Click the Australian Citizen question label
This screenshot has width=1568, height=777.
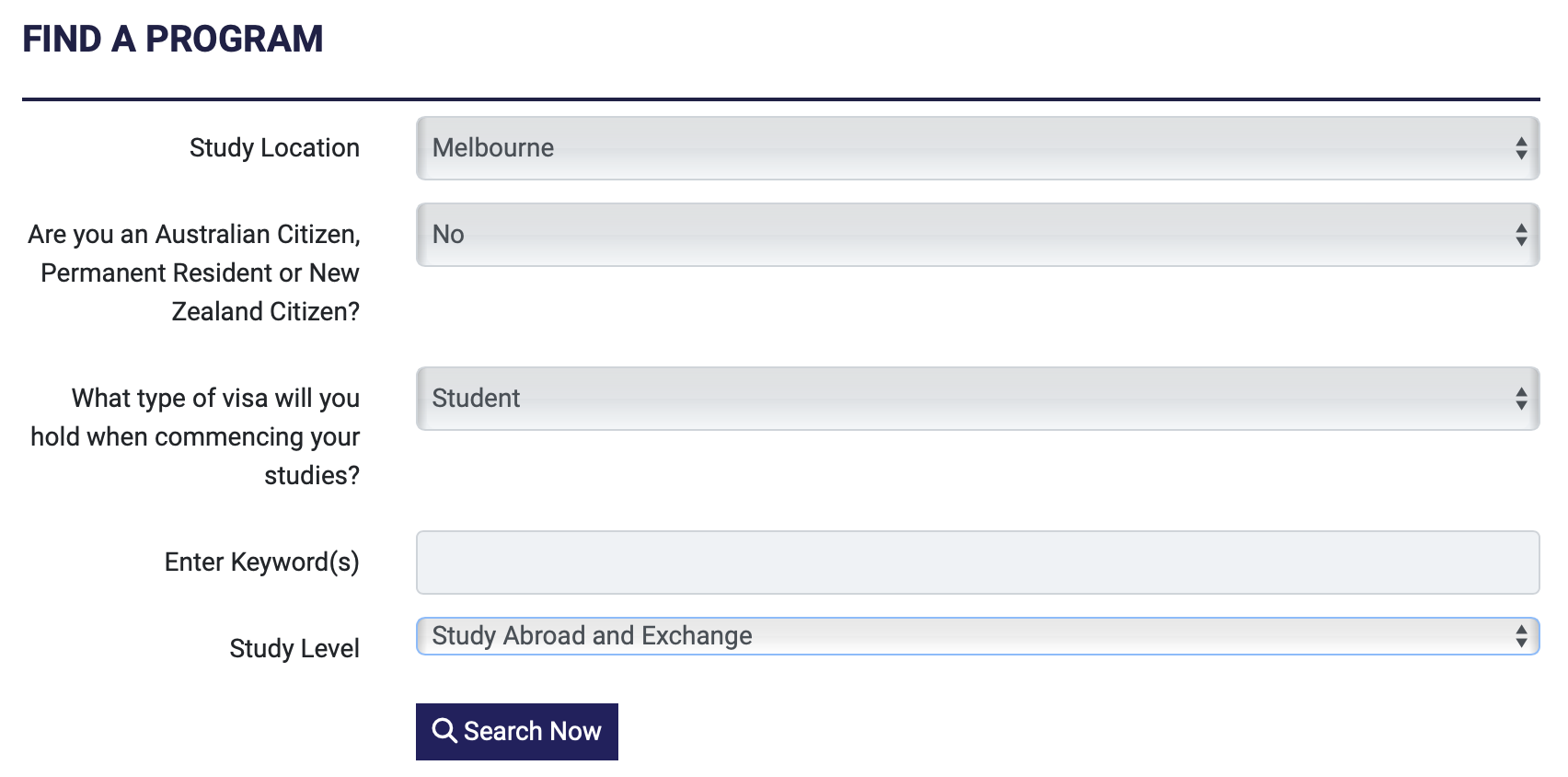pyautogui.click(x=194, y=273)
